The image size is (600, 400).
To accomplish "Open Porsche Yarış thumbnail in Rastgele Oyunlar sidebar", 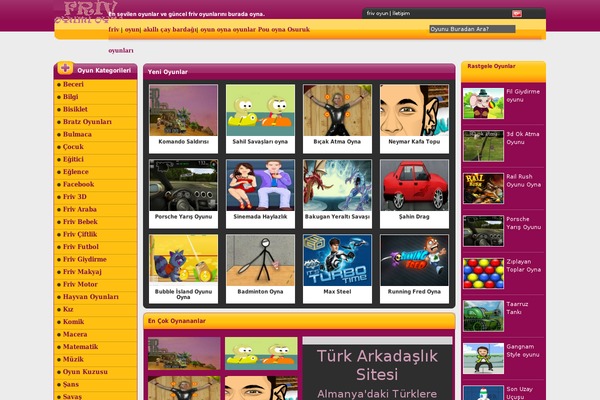I will [483, 231].
